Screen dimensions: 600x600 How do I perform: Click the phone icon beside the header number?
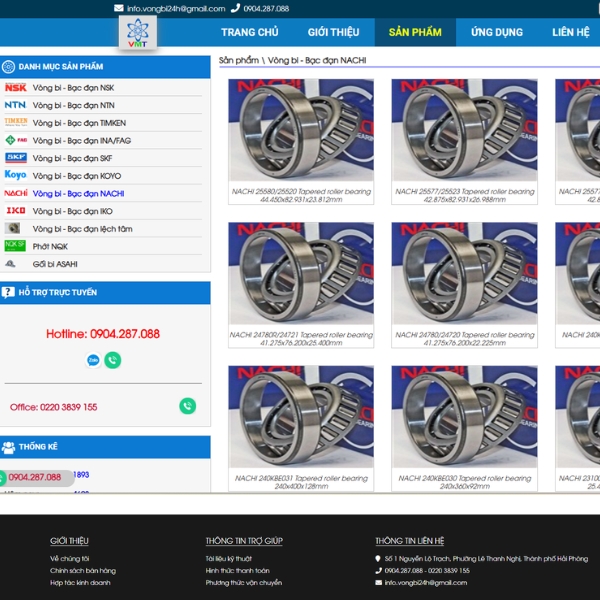coord(235,8)
